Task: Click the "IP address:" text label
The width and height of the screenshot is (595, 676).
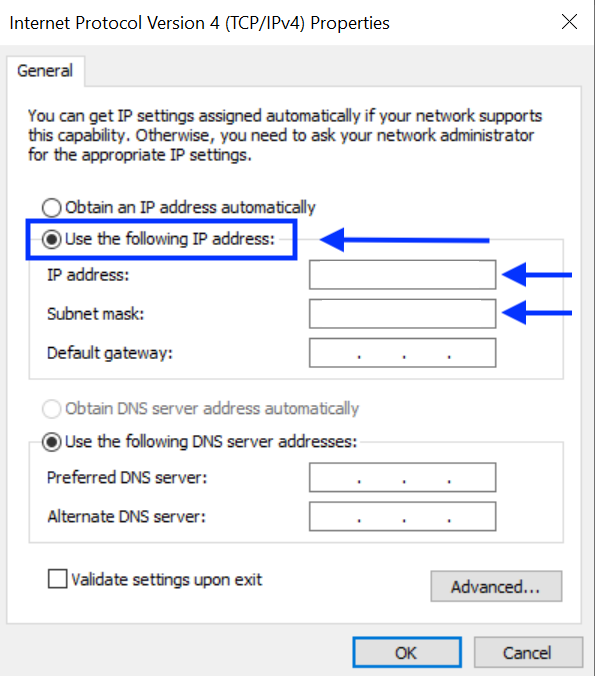Action: pos(88,275)
